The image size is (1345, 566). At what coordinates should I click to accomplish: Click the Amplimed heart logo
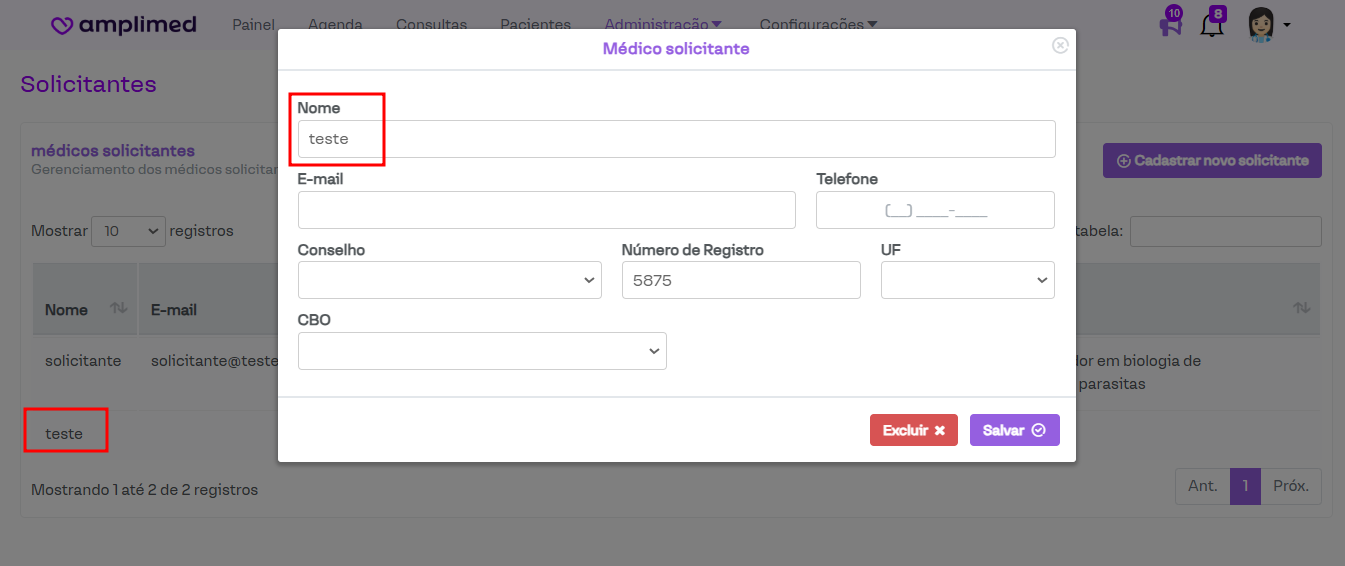(x=63, y=25)
